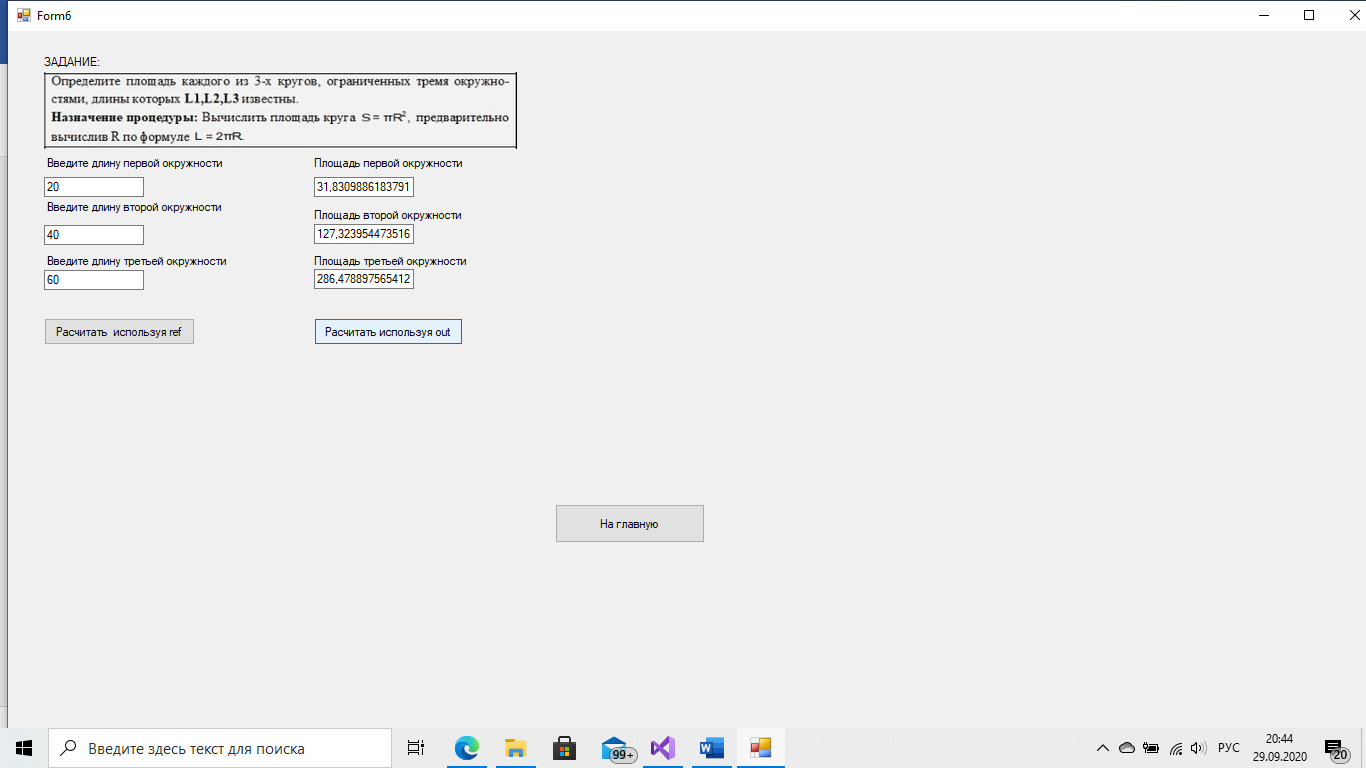Launch Microsoft Edge from the taskbar
The image size is (1366, 768).
pos(467,748)
